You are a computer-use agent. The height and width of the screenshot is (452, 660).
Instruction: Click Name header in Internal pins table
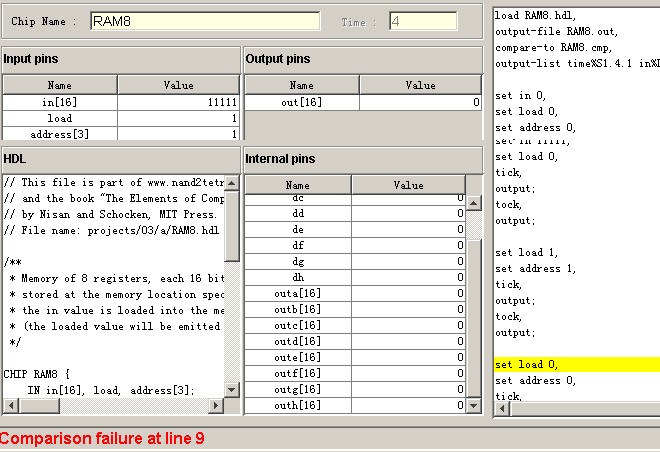coord(298,185)
